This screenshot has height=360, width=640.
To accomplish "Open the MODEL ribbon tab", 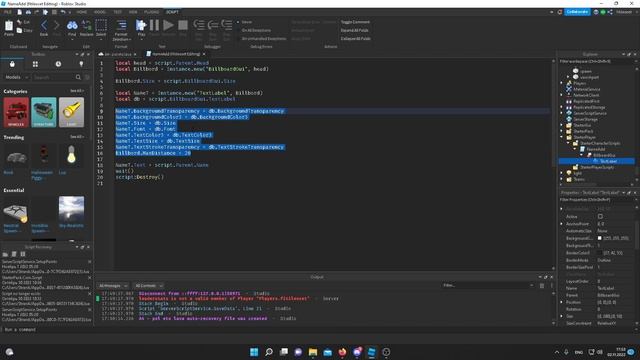I will click(x=100, y=12).
